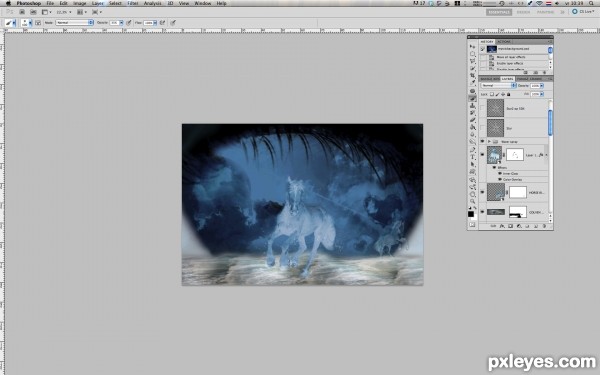Viewport: 600px width, 375px height.
Task: Select the Eraser tool
Action: [x=473, y=120]
